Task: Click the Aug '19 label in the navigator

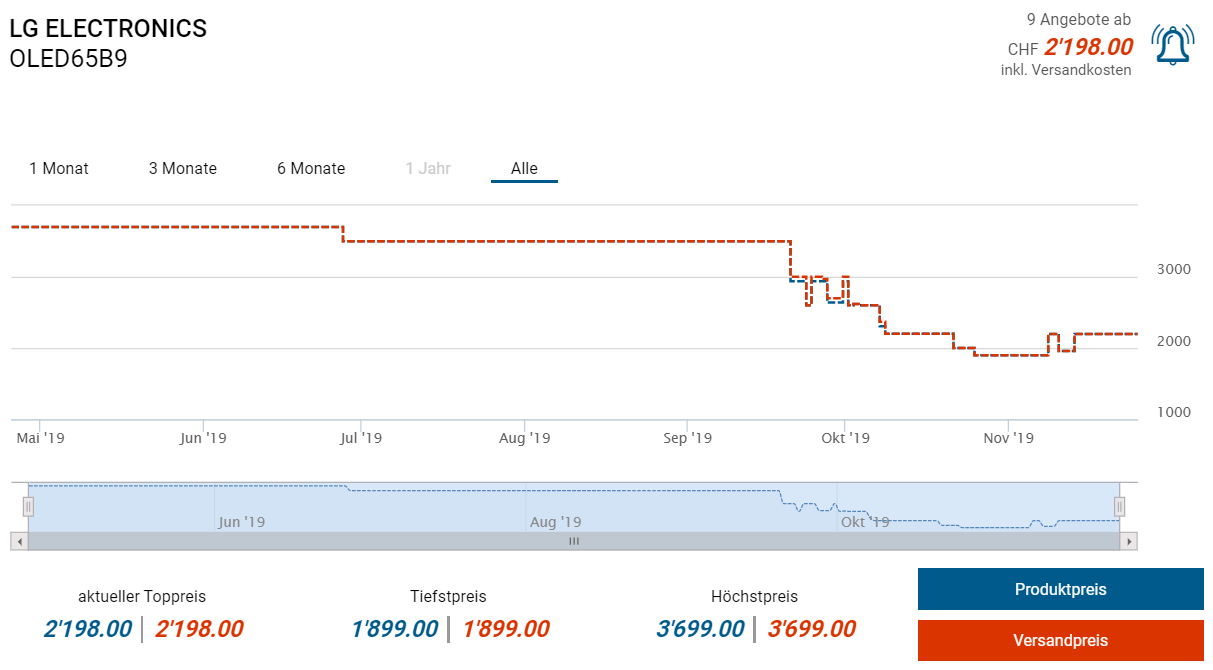Action: pyautogui.click(x=555, y=522)
